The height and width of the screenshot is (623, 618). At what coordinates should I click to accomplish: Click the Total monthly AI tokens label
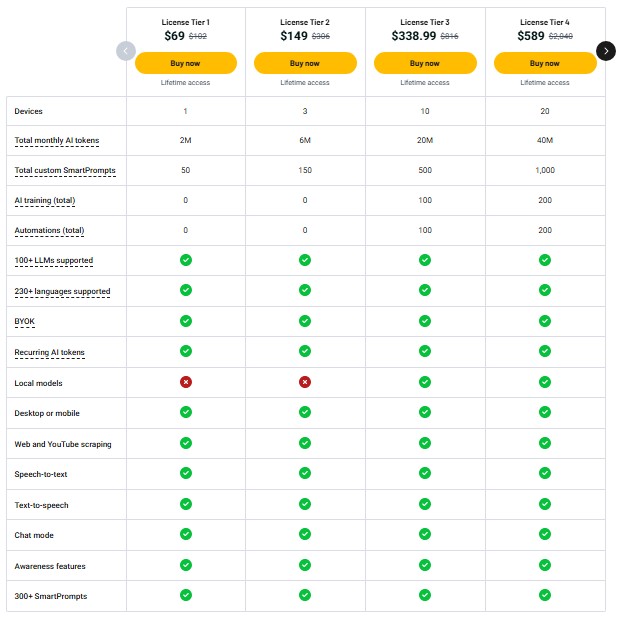click(57, 140)
